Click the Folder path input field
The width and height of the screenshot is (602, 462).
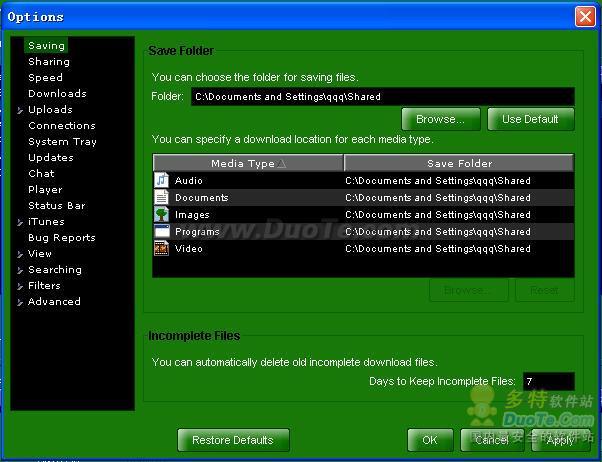click(x=382, y=96)
